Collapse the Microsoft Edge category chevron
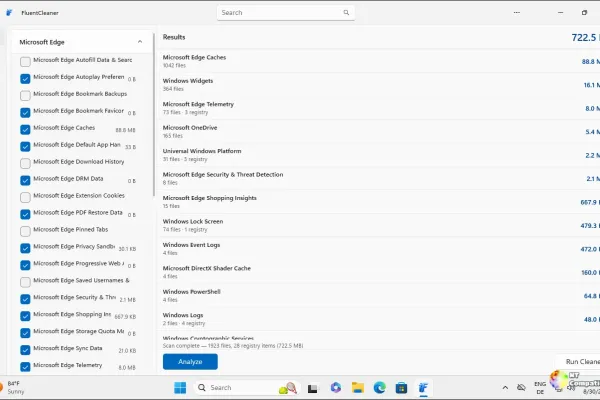600x400 pixels. (140, 42)
